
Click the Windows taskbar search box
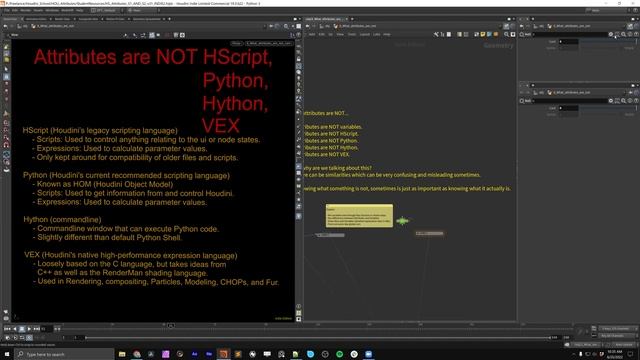point(64,354)
